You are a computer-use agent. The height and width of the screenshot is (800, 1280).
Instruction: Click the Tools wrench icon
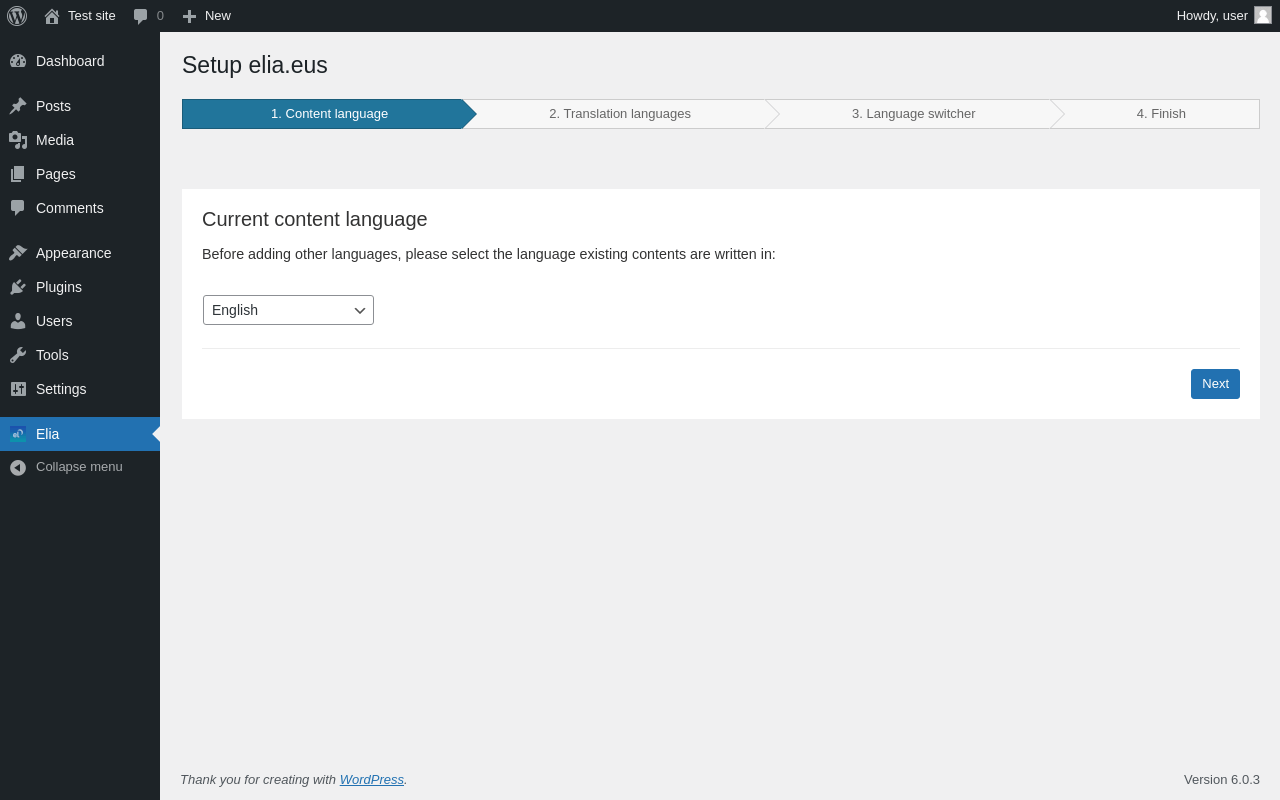tap(18, 355)
